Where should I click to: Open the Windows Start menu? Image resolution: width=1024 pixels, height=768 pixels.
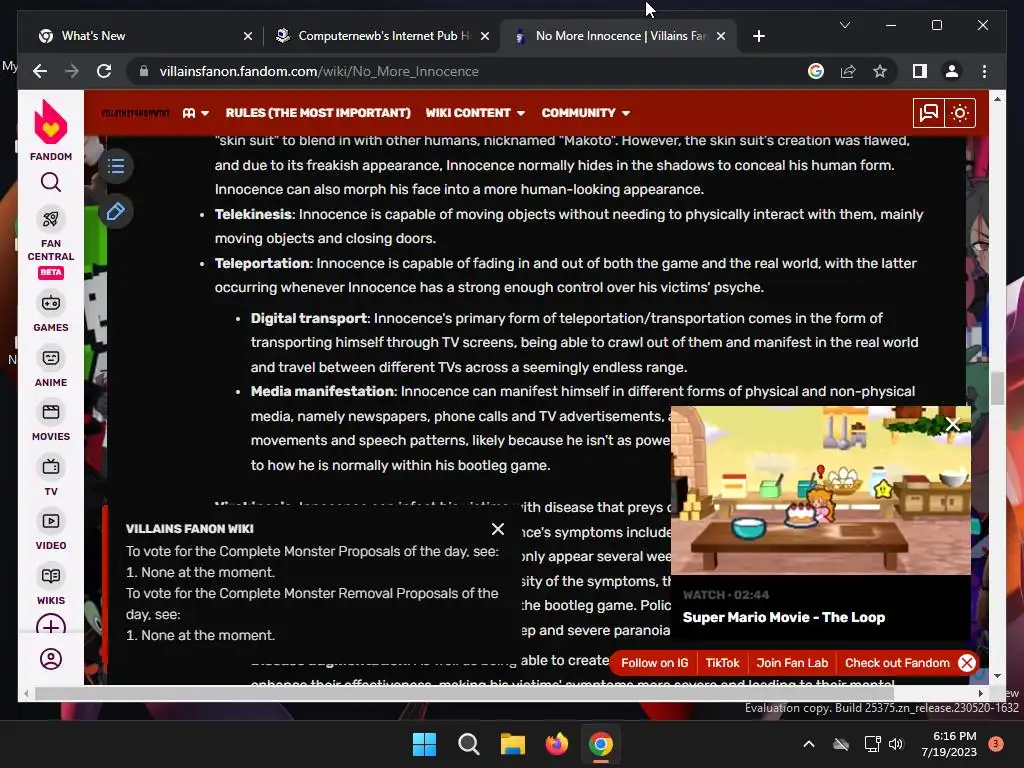(x=424, y=744)
